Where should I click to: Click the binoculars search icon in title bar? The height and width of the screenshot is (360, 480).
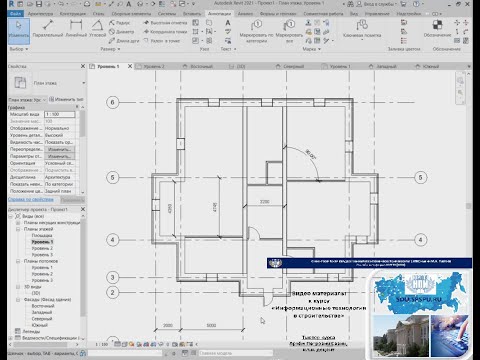click(350, 4)
